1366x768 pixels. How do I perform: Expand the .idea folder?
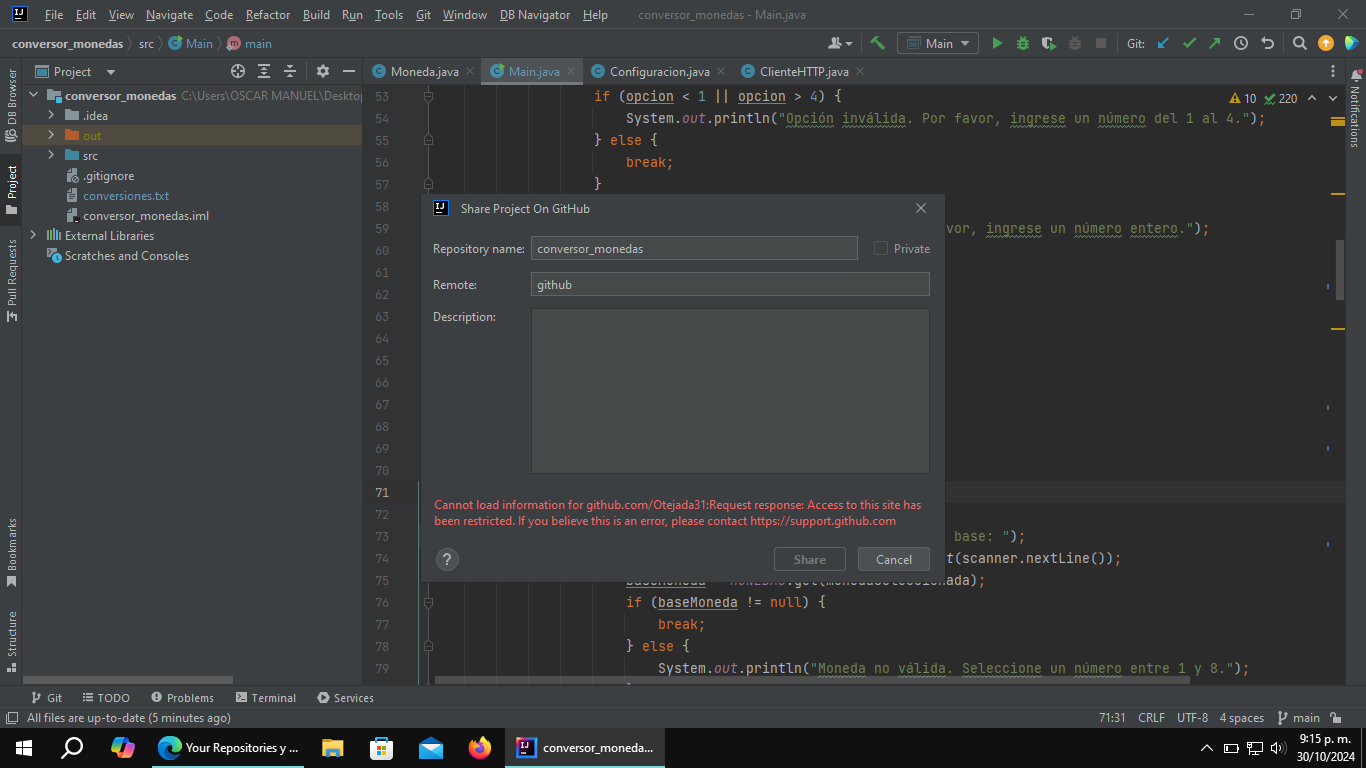[51, 115]
